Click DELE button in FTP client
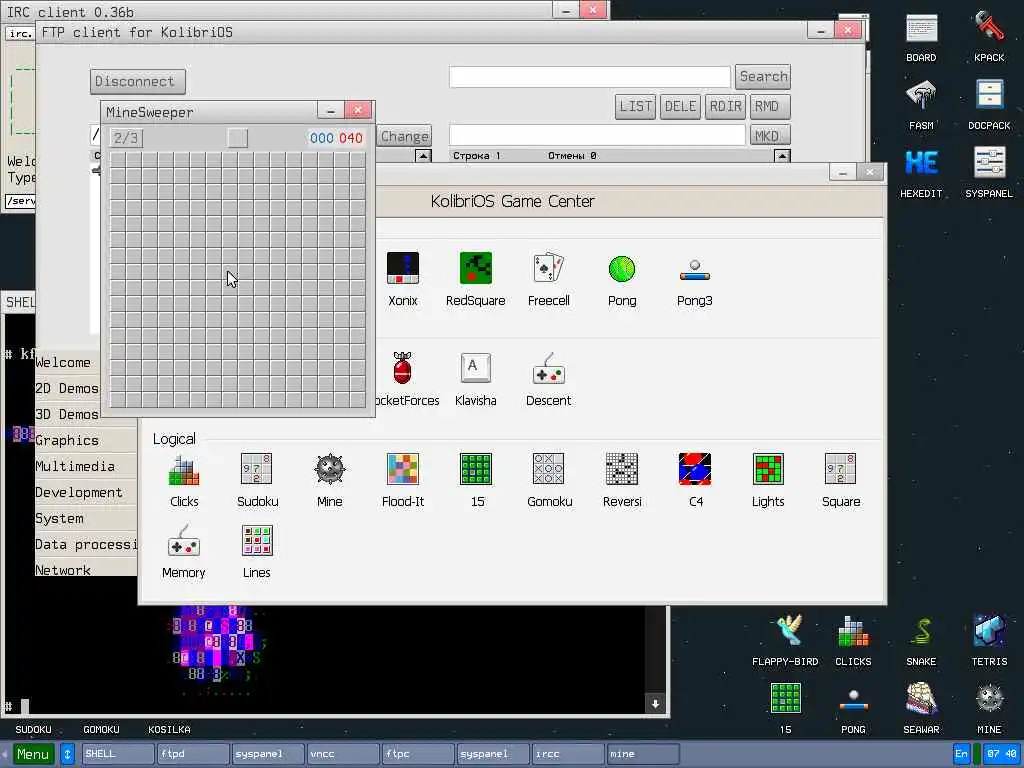Screen dimensions: 1024x768 click(x=680, y=106)
